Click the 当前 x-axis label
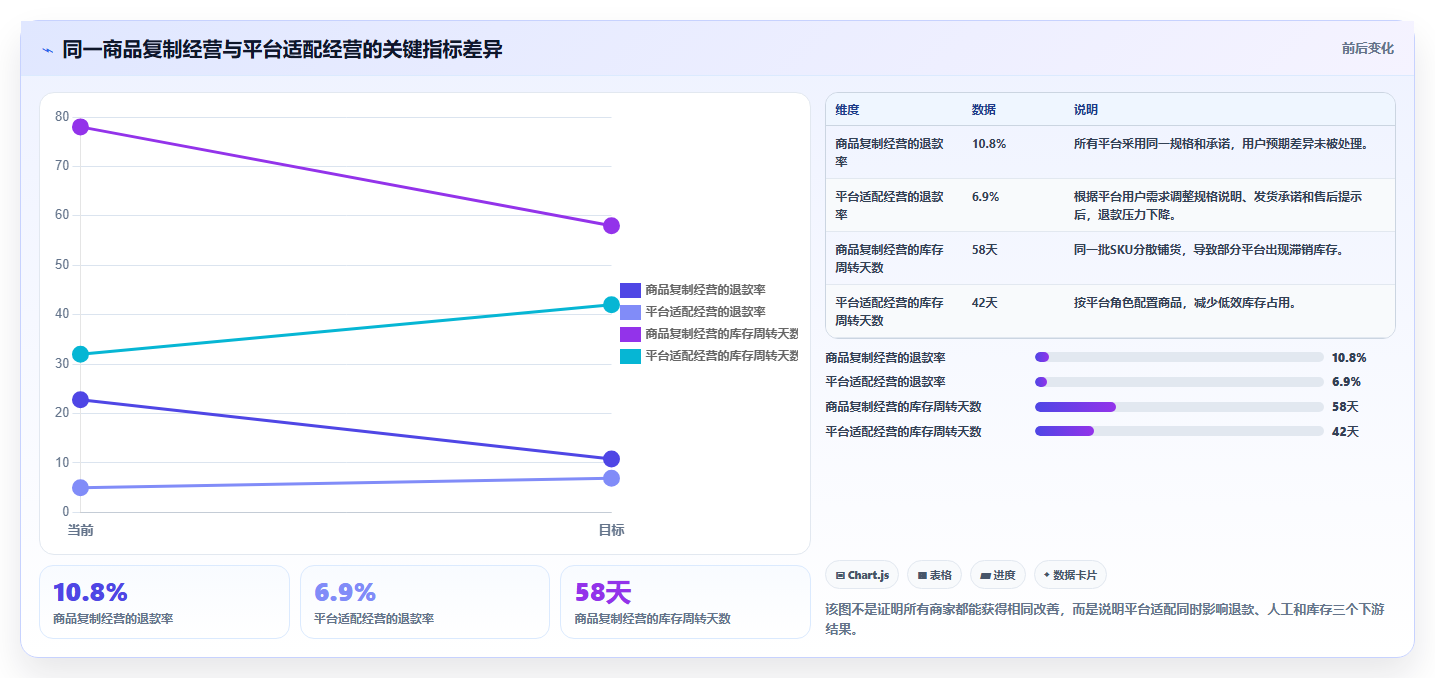Viewport: 1435px width, 678px height. point(80,530)
